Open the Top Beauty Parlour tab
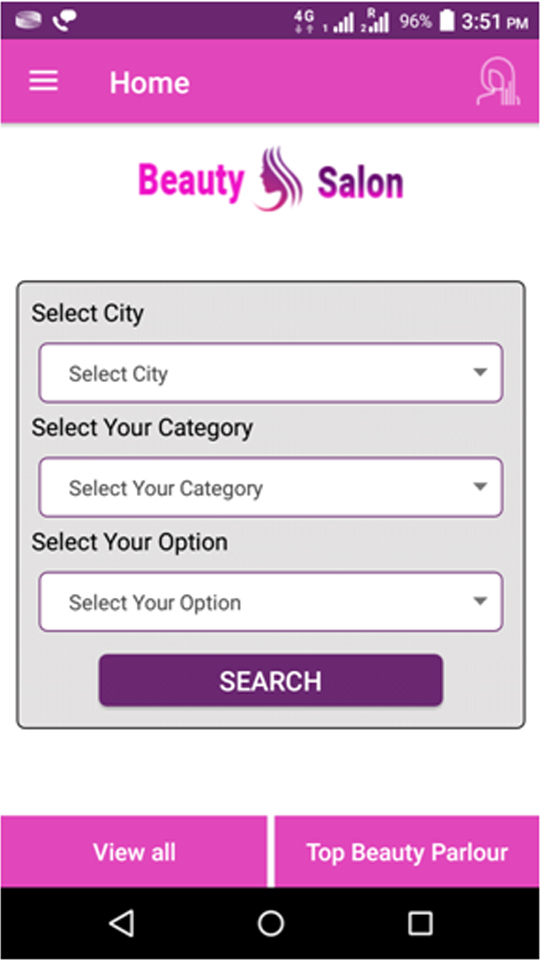 (x=407, y=852)
